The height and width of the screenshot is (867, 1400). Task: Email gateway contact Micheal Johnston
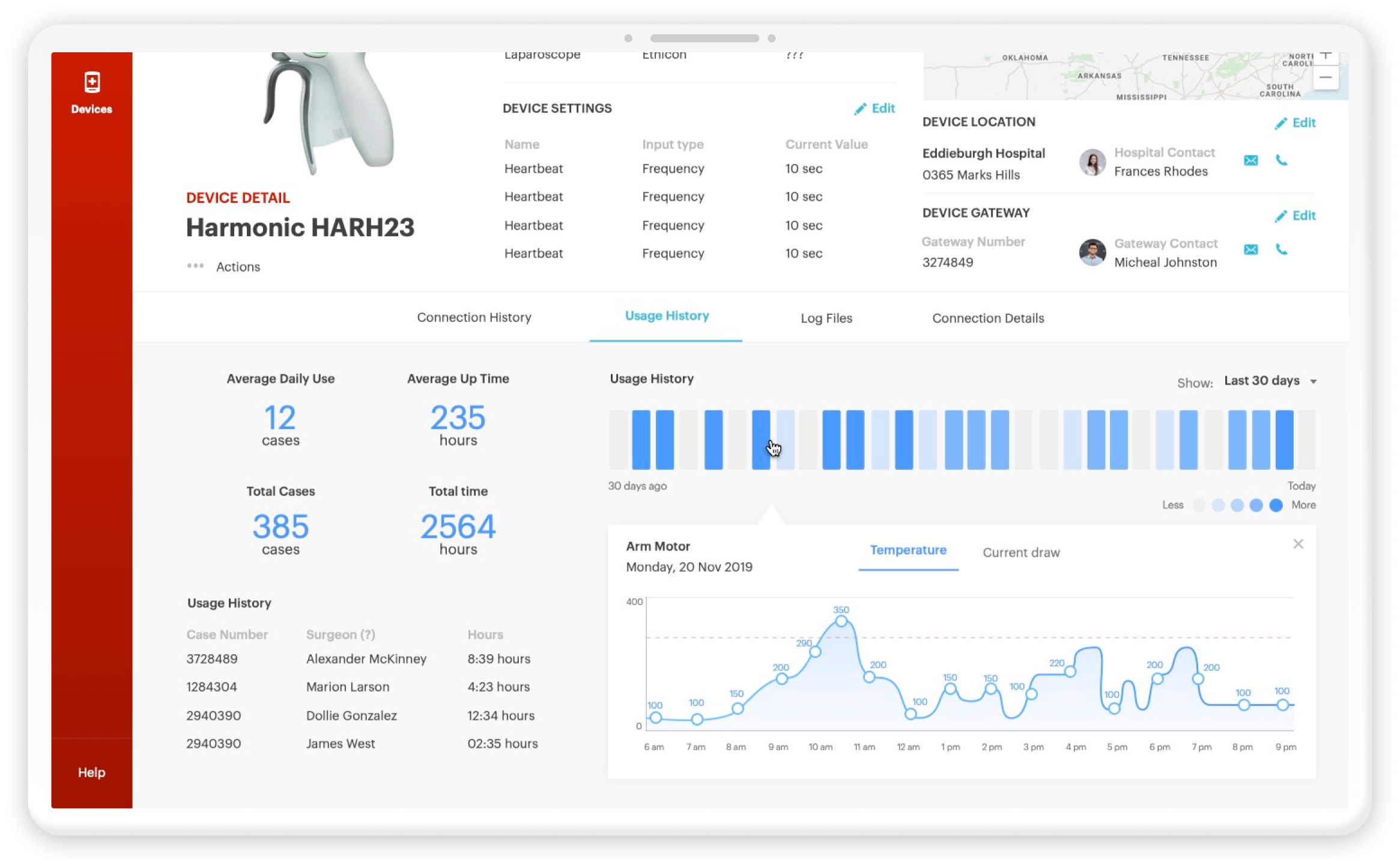(x=1250, y=249)
